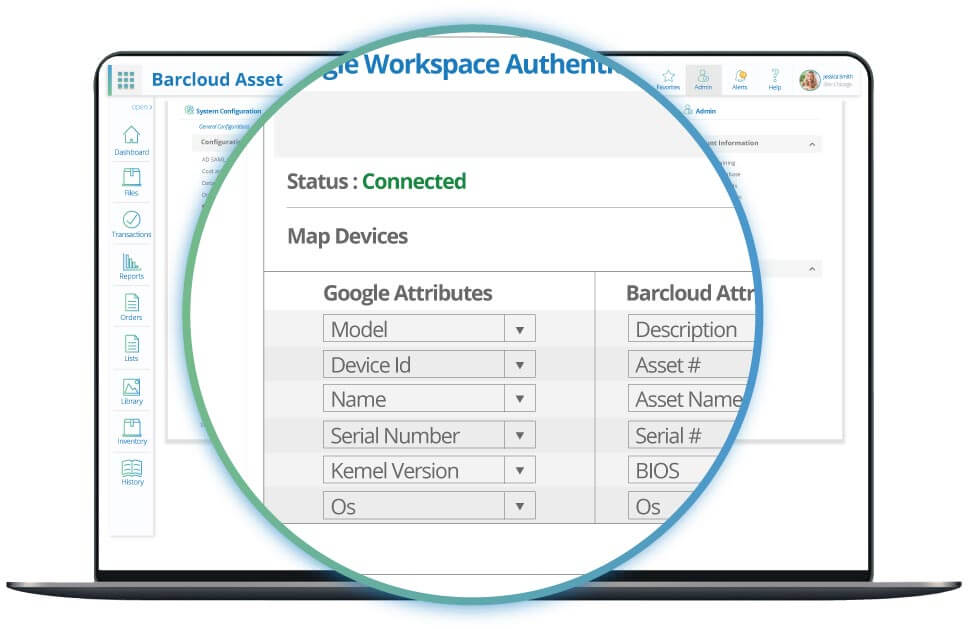Collapse the Information section chevron
977x629 pixels.
click(x=812, y=144)
